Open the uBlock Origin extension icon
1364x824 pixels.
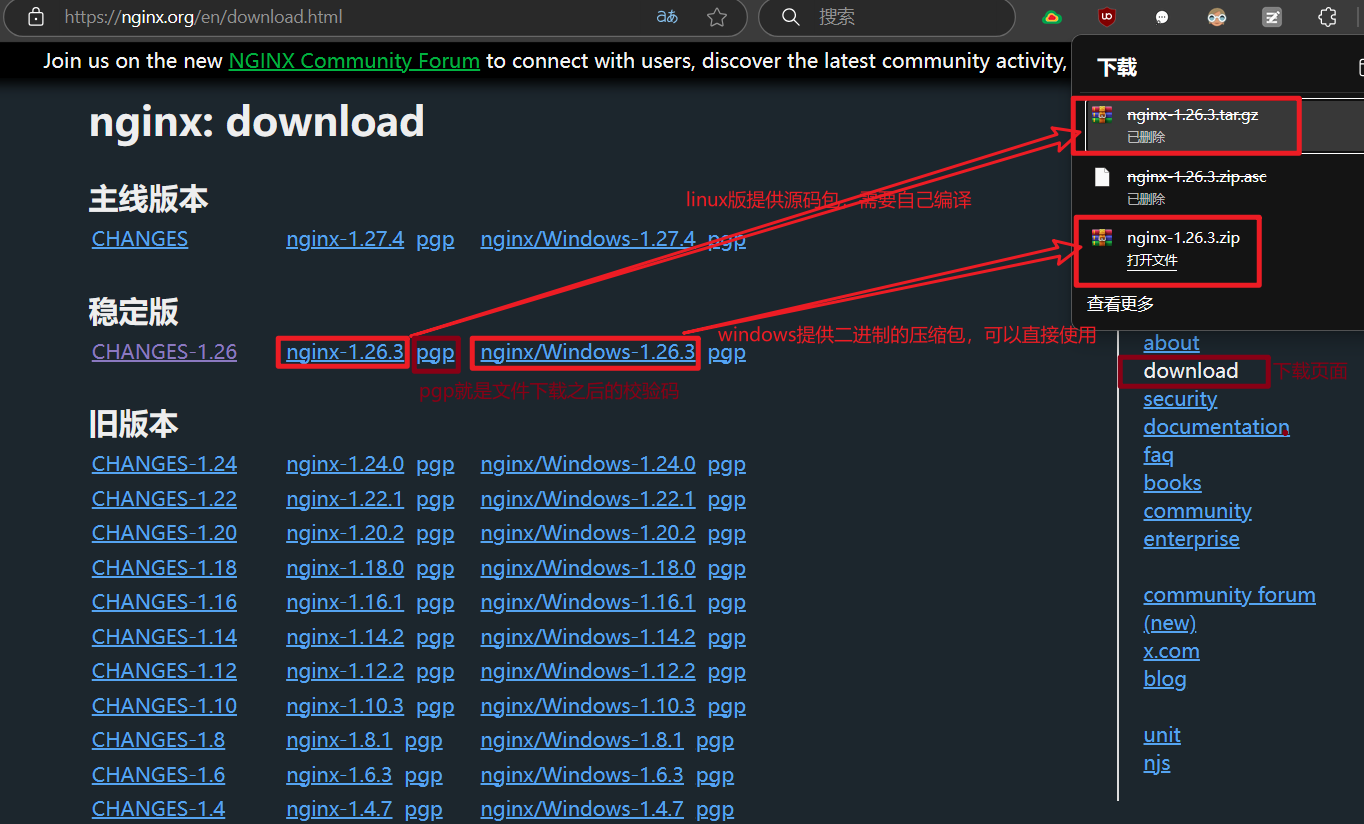pos(1106,17)
